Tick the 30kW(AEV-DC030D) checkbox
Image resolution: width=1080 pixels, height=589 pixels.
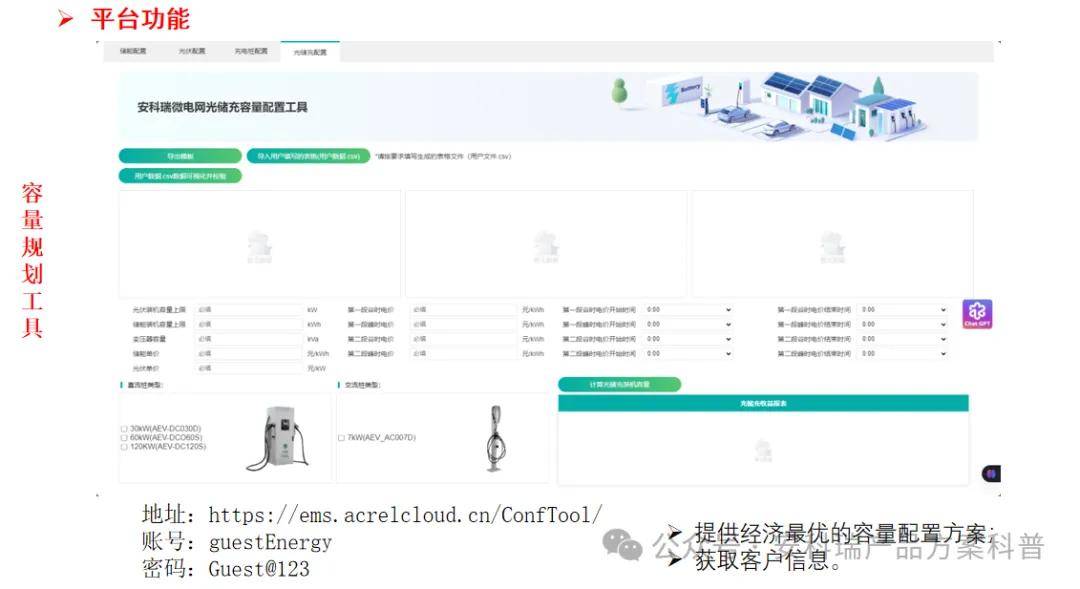coord(124,428)
